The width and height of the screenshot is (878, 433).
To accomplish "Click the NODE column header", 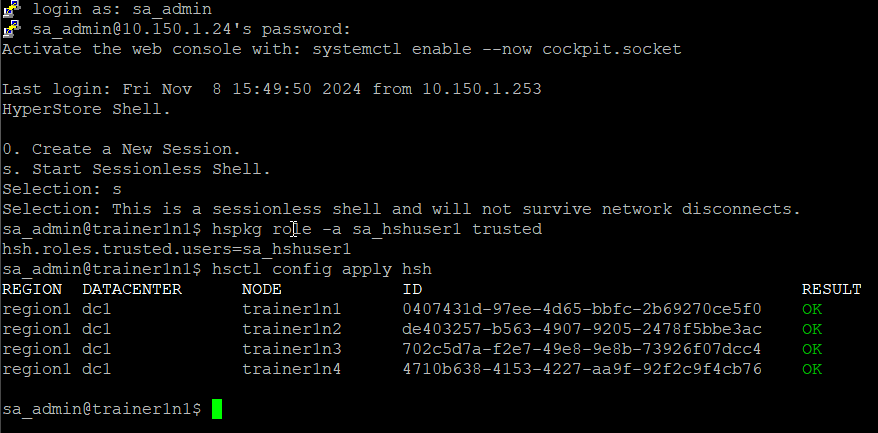I will click(x=261, y=289).
